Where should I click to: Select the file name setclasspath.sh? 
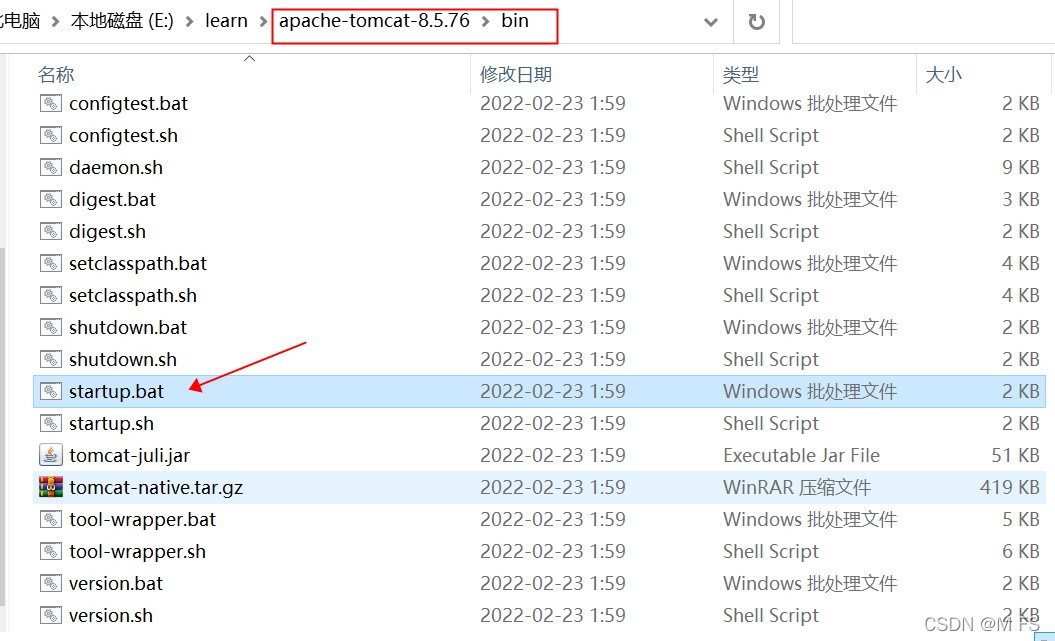coord(133,295)
